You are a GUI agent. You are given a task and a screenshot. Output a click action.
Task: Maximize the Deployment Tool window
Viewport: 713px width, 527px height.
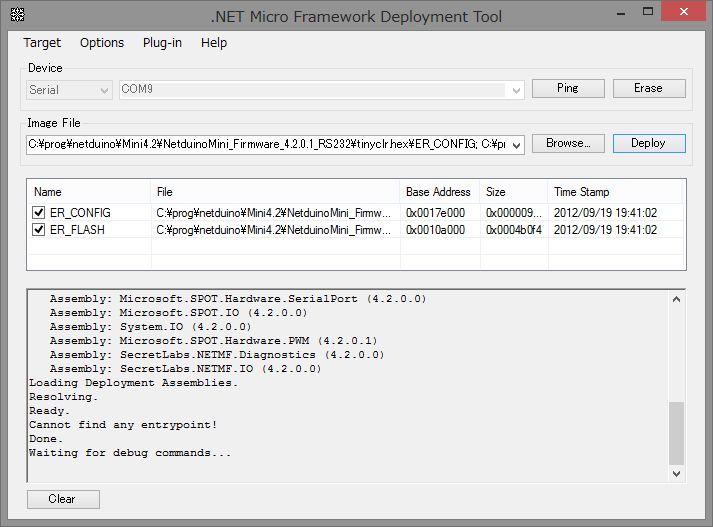[648, 12]
